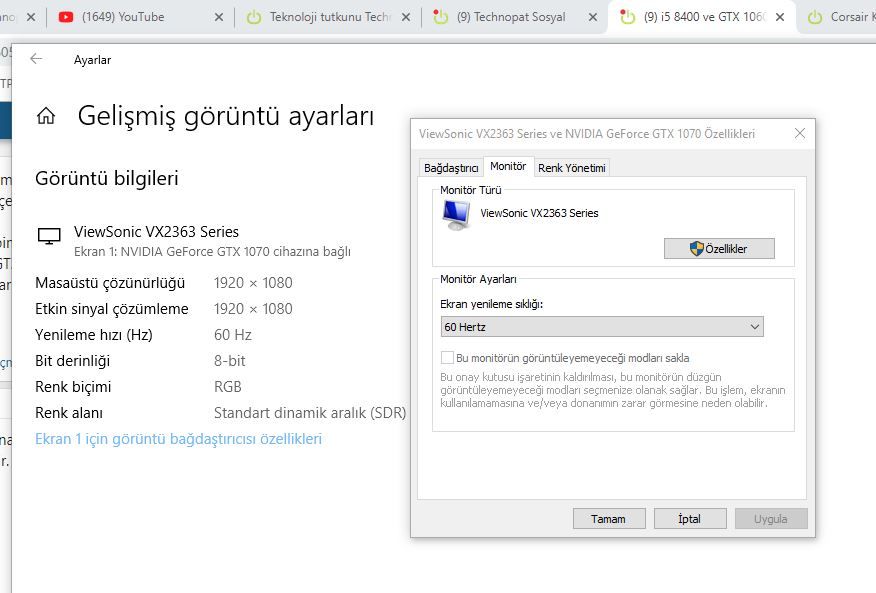This screenshot has height=593, width=876.
Task: Click the 8-bit value
Action: [230, 360]
